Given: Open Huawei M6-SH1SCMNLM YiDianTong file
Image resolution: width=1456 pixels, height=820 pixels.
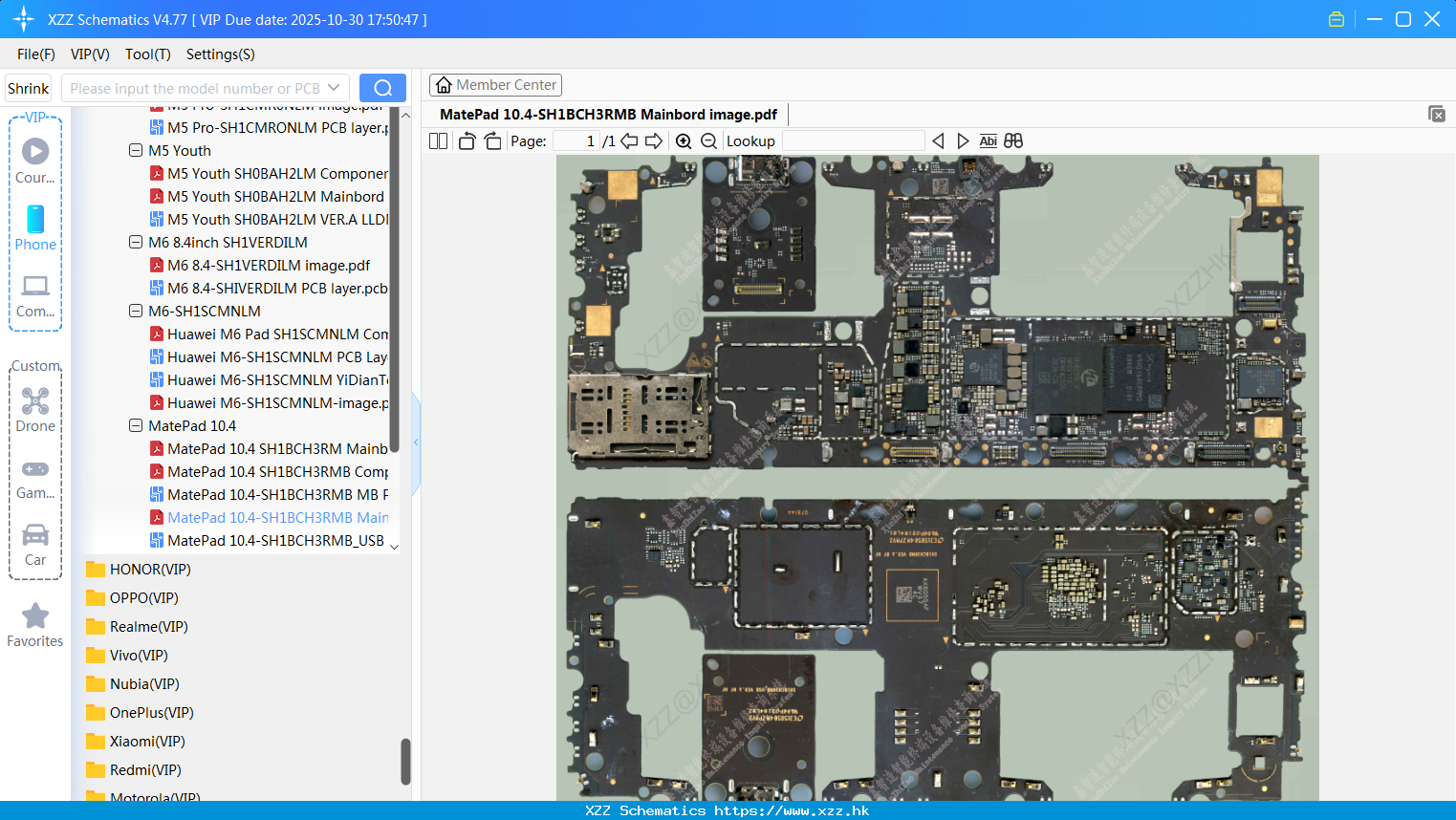Looking at the screenshot, I should [x=269, y=379].
